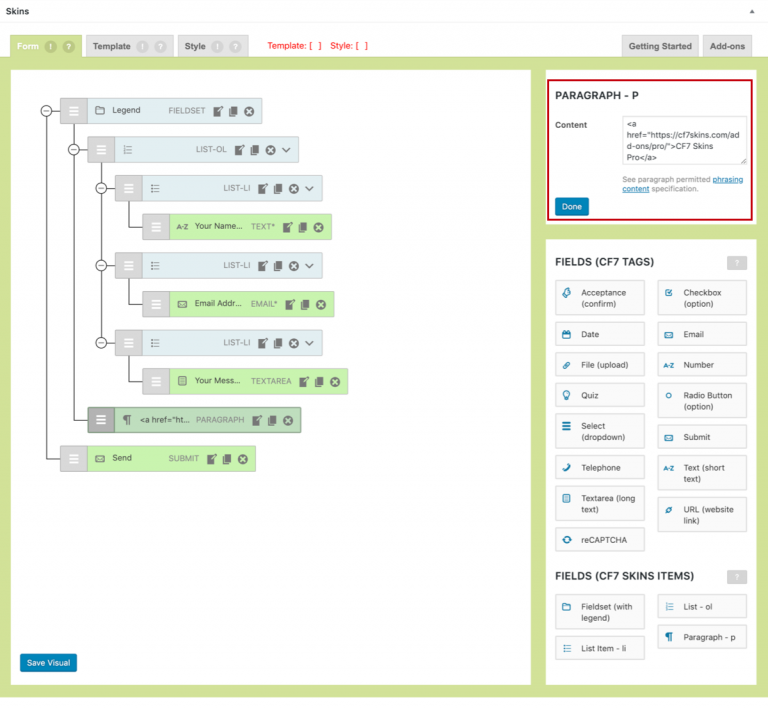Collapse the LIST-OL tree branch
The image size is (768, 708).
73,150
